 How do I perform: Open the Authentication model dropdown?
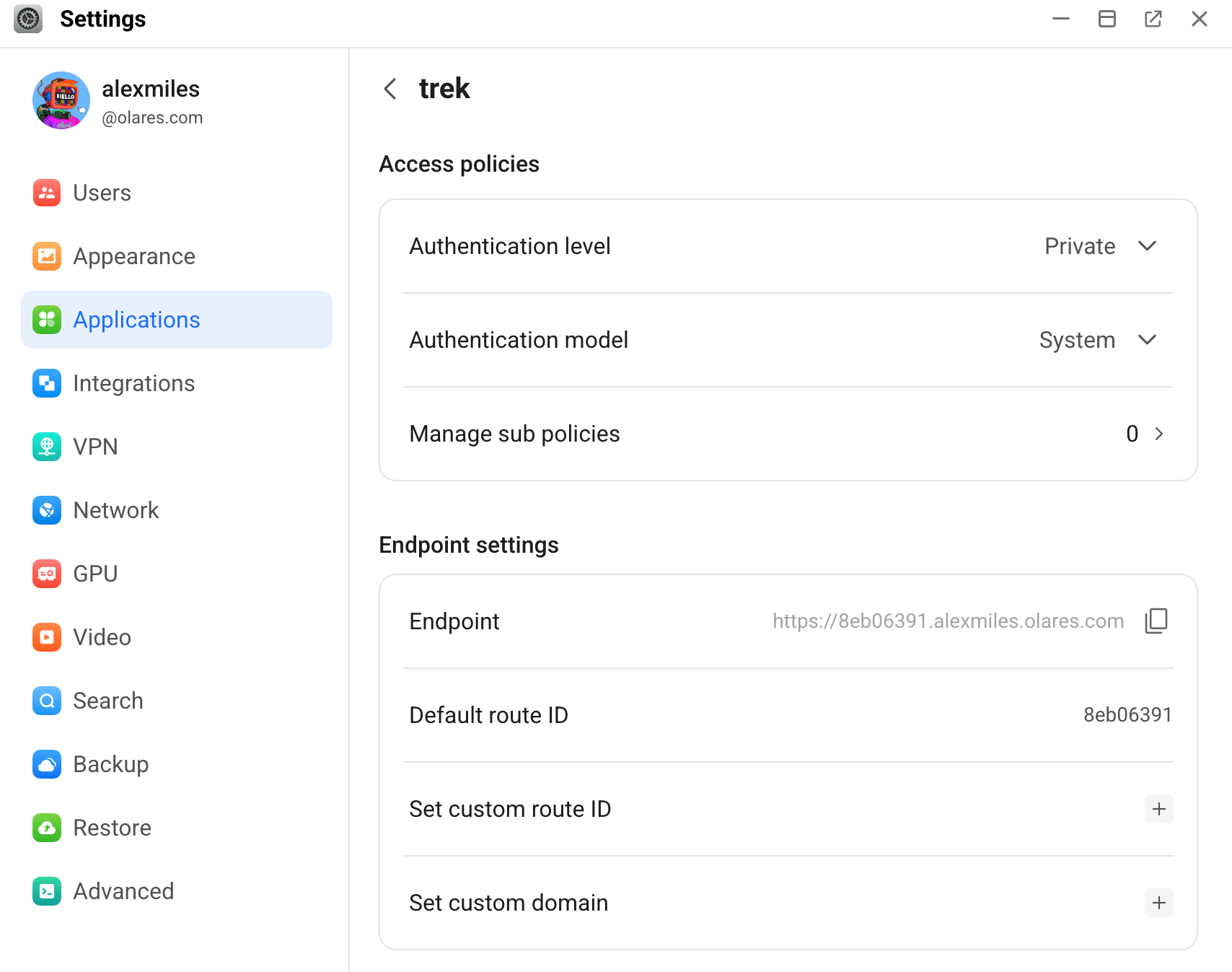click(x=1146, y=340)
